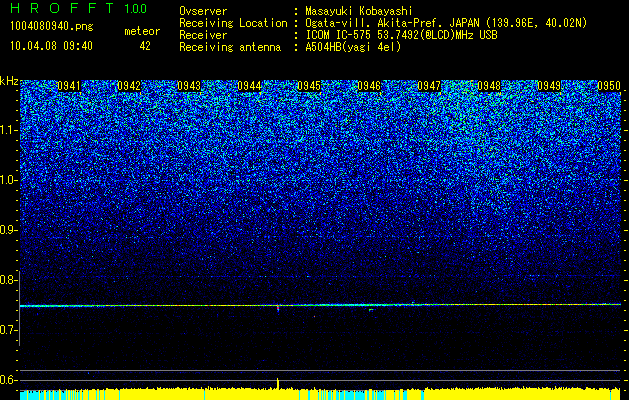Select the filename 1004080940.png
The image size is (629, 400).
(x=52, y=27)
